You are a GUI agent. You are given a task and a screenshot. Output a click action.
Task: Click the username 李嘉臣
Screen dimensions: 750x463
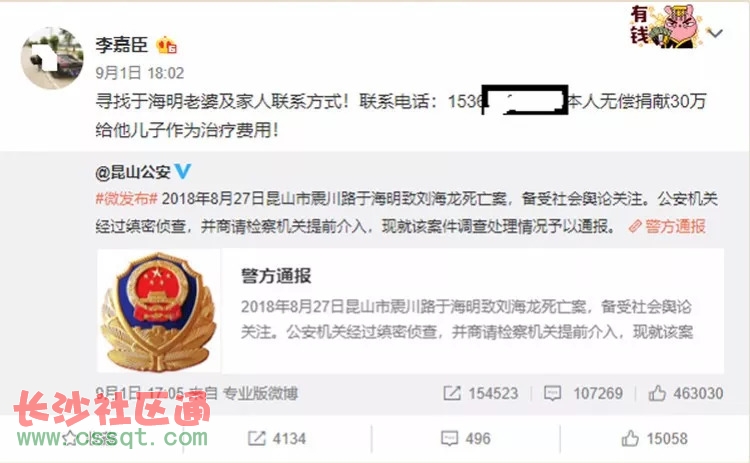121,45
